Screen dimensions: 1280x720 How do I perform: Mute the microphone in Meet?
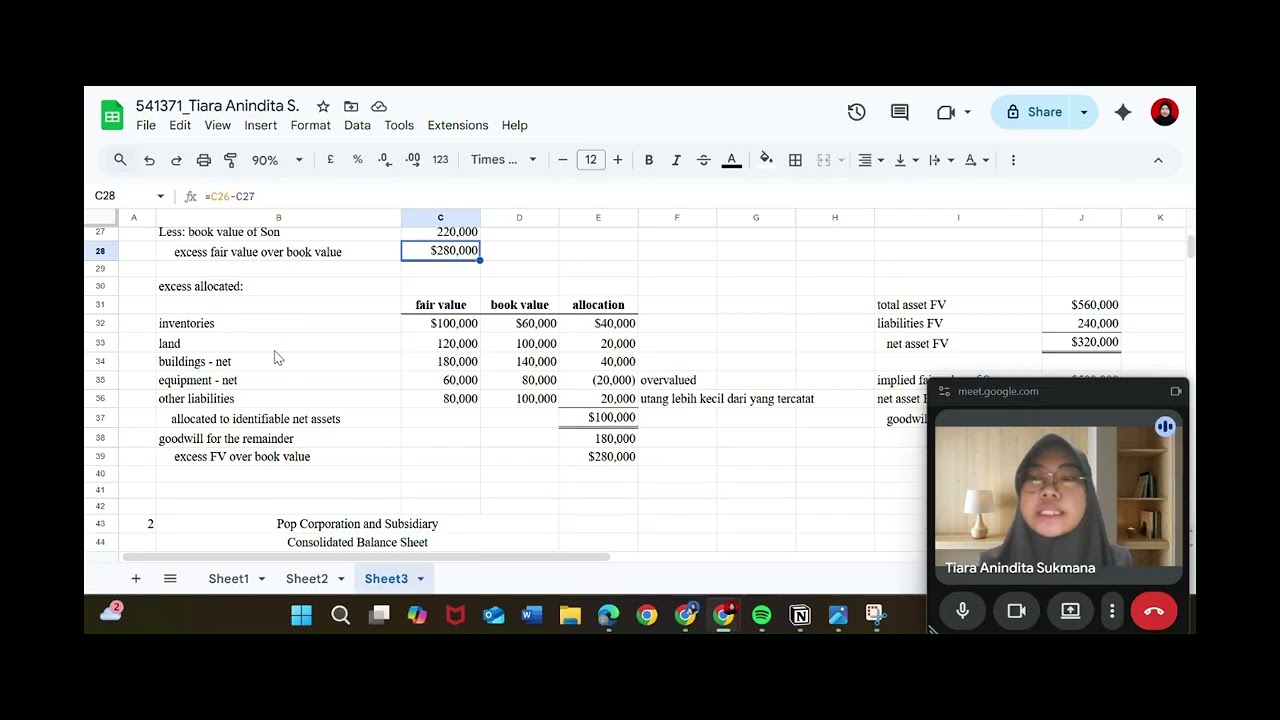963,611
